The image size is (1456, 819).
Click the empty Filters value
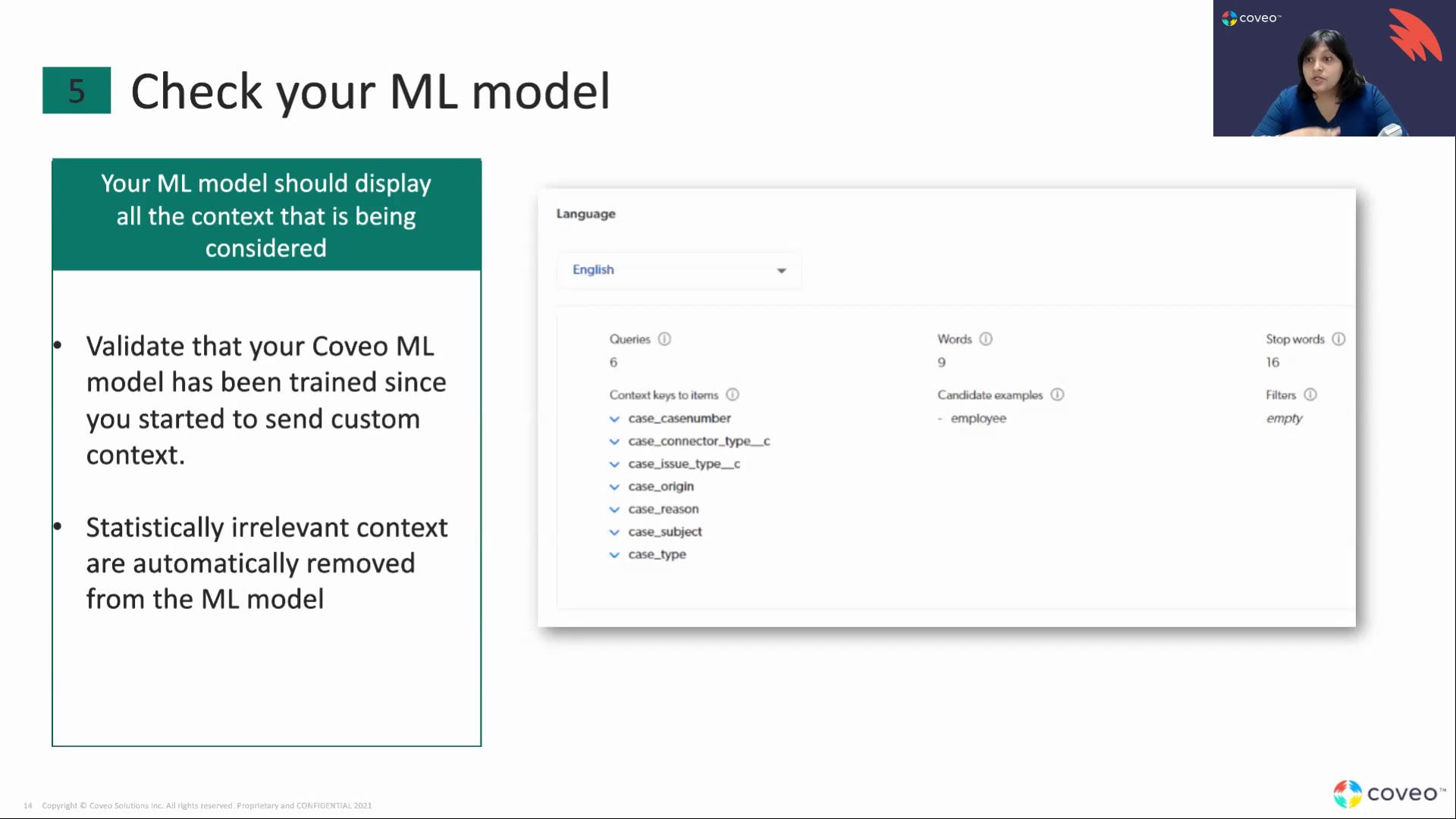1284,419
